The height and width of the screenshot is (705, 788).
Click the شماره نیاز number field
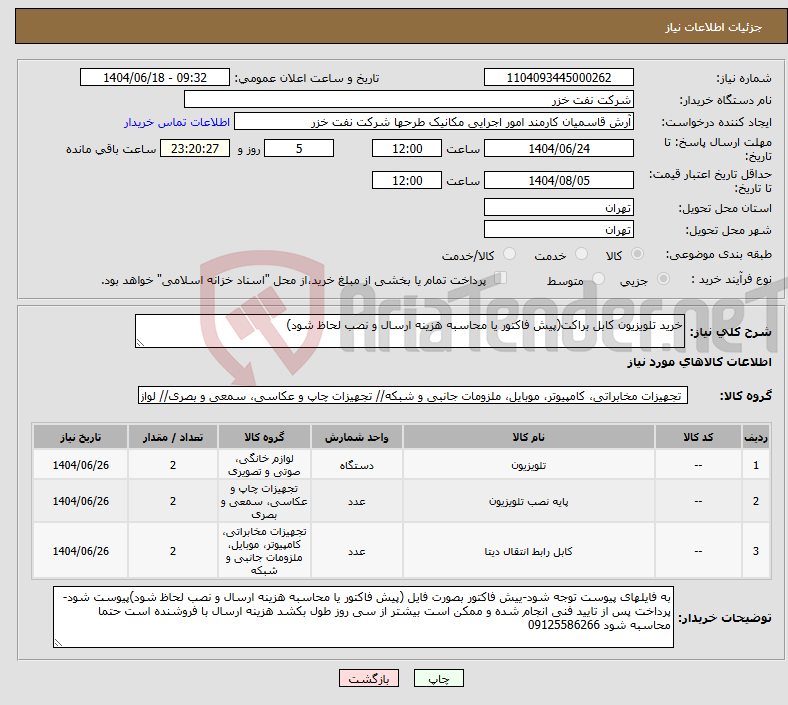pyautogui.click(x=558, y=78)
